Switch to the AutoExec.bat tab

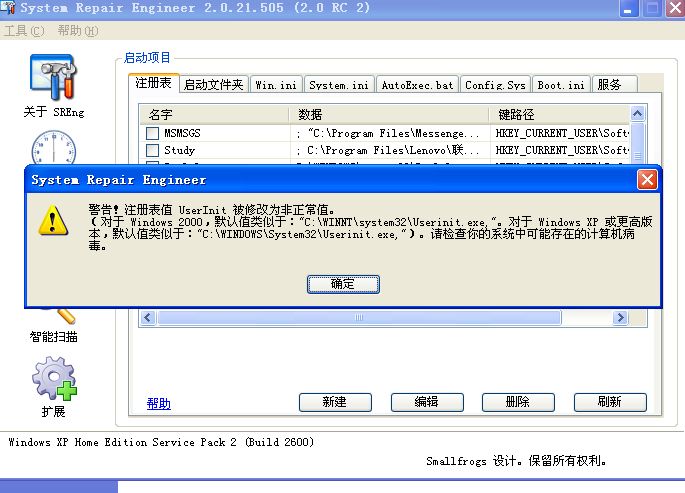click(417, 84)
